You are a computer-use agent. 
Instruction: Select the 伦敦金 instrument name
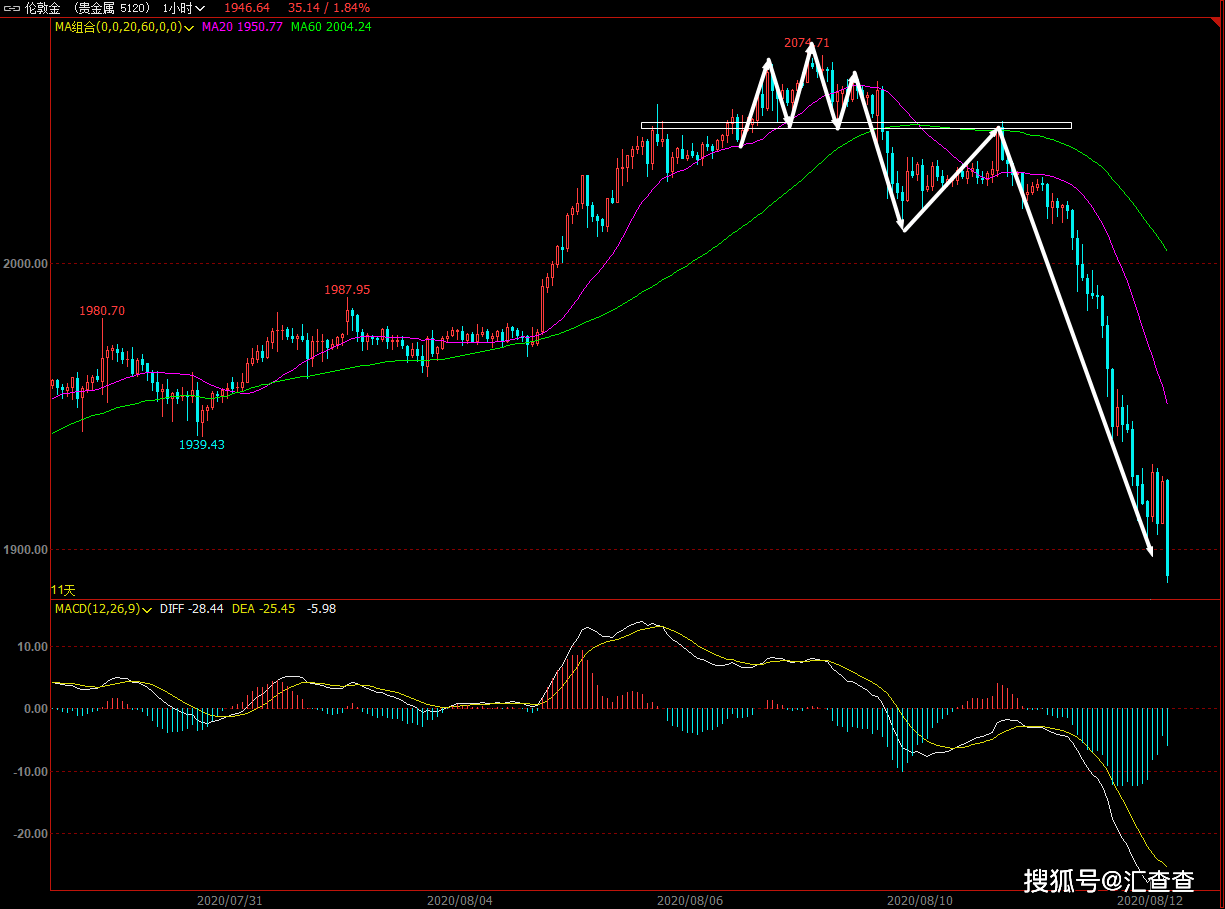pos(40,8)
